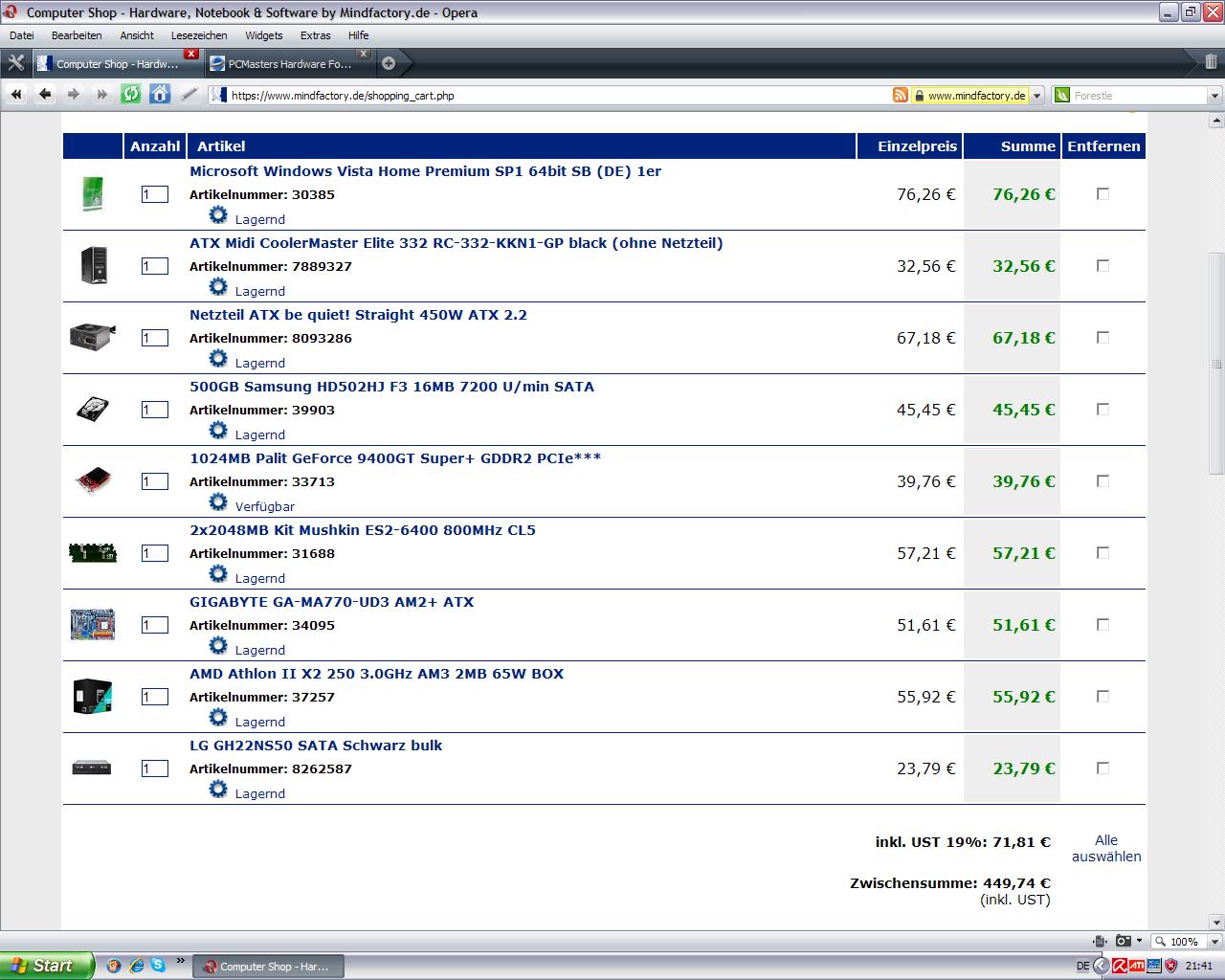Image resolution: width=1225 pixels, height=980 pixels.
Task: Tick remove checkbox for AMD Athlon II X2
Action: tap(1102, 696)
